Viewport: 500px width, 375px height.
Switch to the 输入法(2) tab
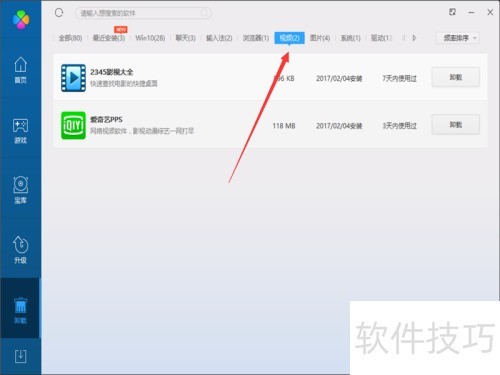[219, 38]
